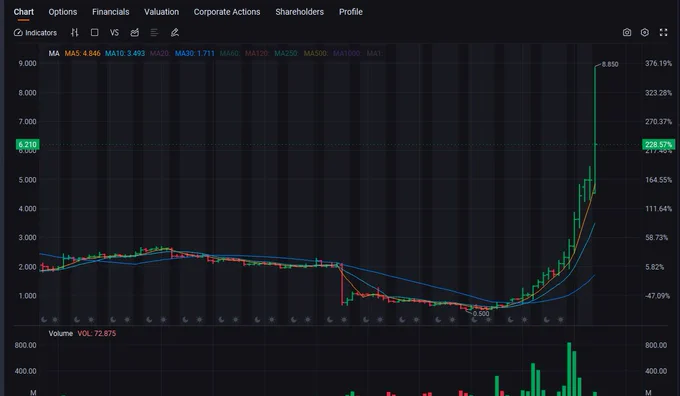Click the MA indicator group label

(54, 53)
